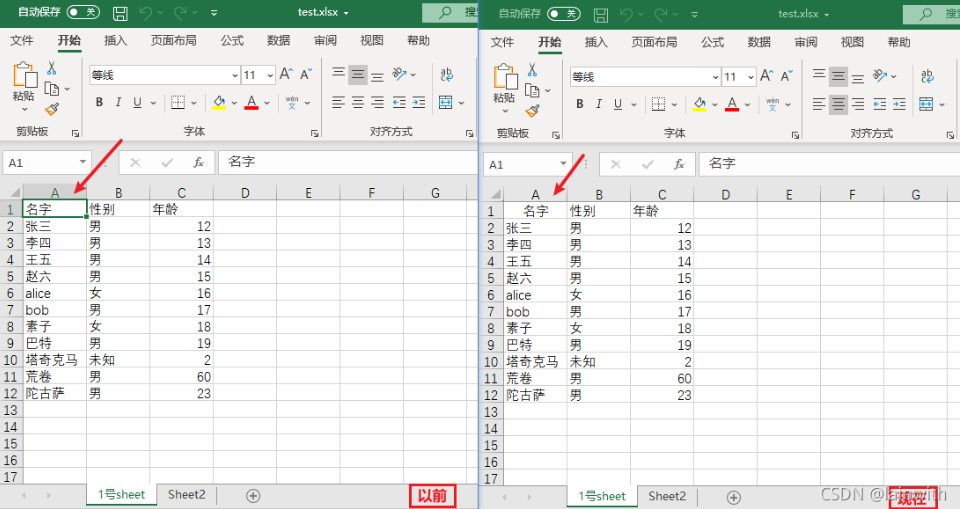Open 插入 tab in left window
This screenshot has height=509, width=960.
[x=115, y=40]
